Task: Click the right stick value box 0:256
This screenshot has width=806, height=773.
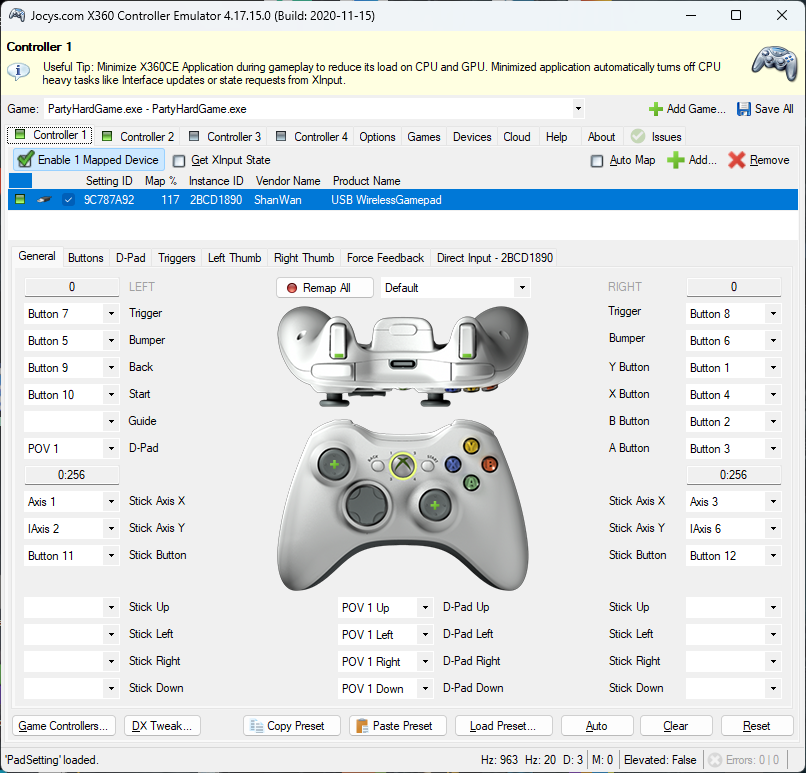Action: click(734, 475)
